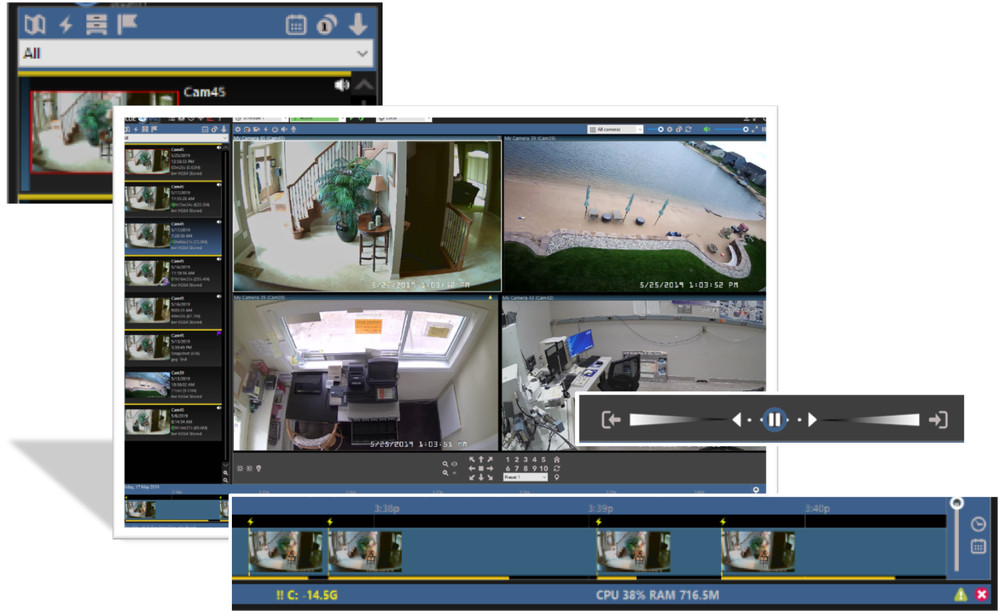The width and height of the screenshot is (1000, 613).
Task: Select the flag icon to show flagged clips
Action: (x=126, y=22)
